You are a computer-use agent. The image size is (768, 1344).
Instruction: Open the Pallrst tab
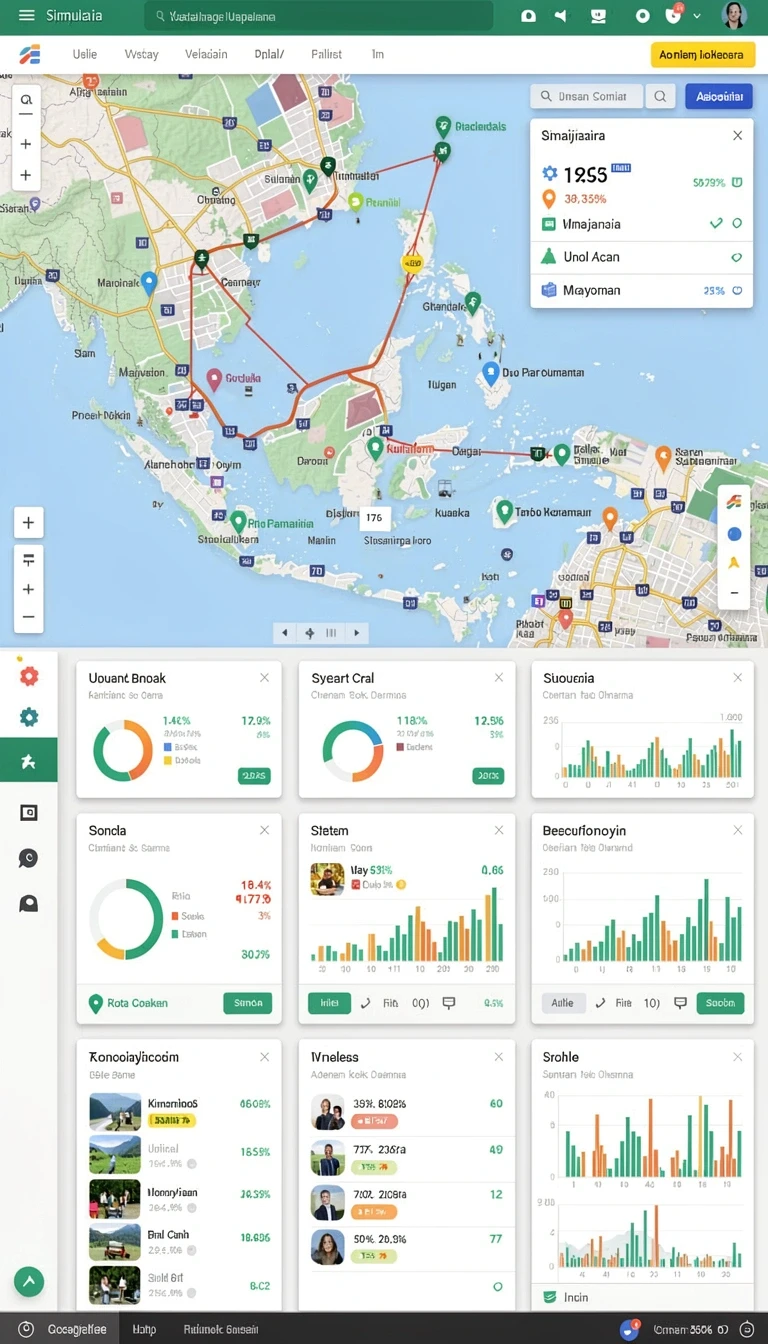tap(327, 55)
